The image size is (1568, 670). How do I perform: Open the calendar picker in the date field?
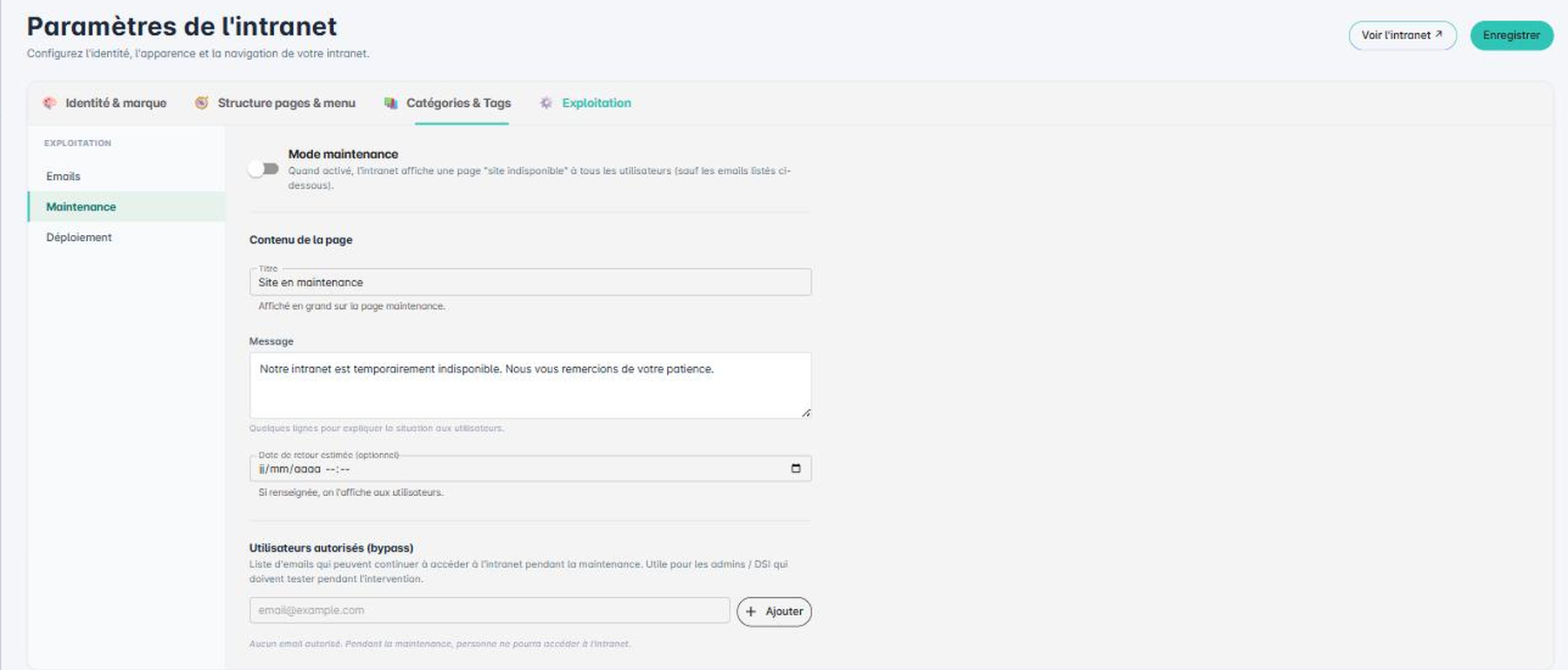pos(796,468)
